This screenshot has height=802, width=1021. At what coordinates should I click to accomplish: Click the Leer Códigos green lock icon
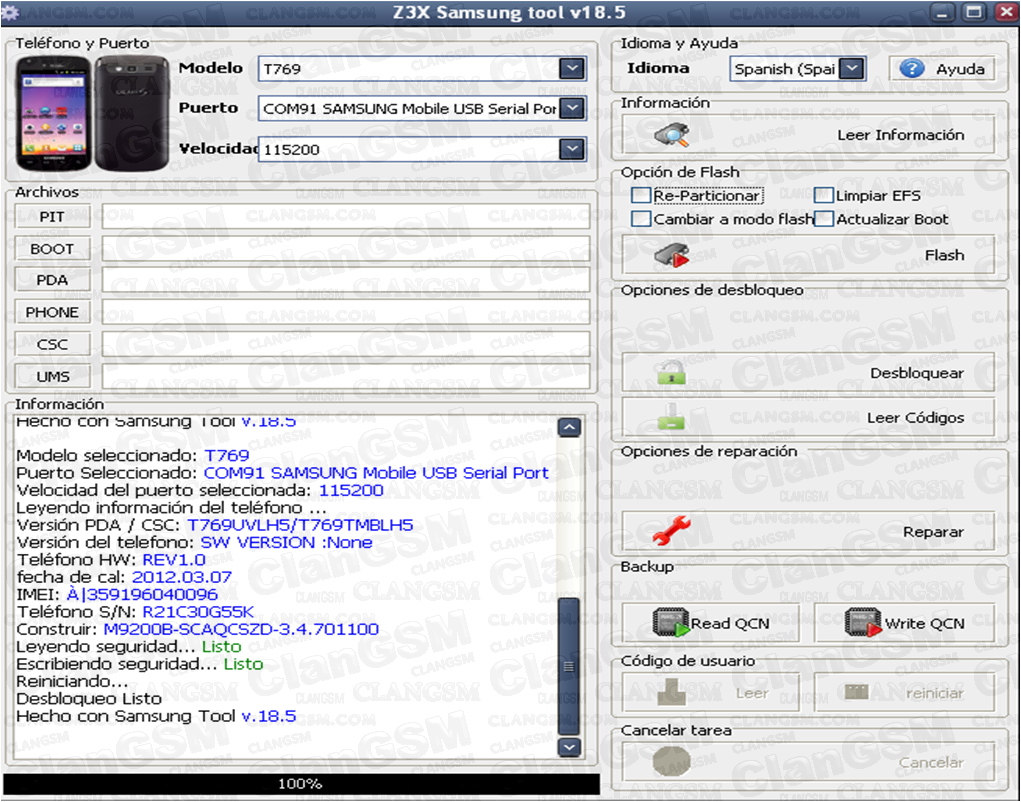pyautogui.click(x=671, y=417)
